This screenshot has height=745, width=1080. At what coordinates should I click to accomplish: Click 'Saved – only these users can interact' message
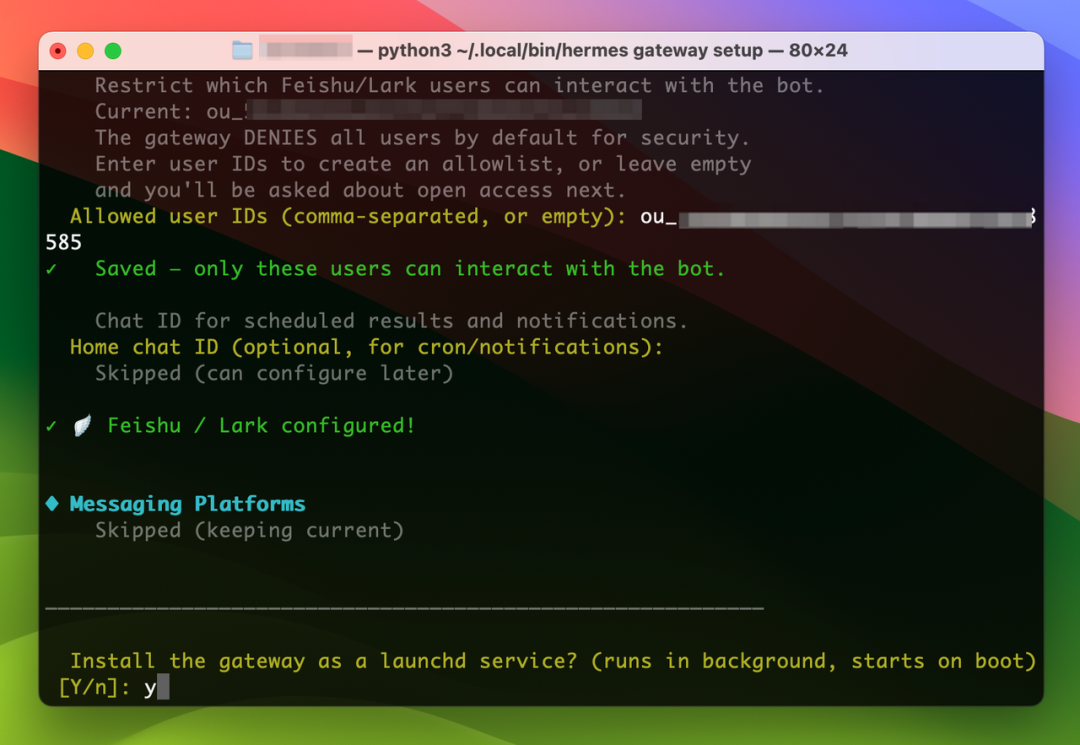[x=410, y=269]
